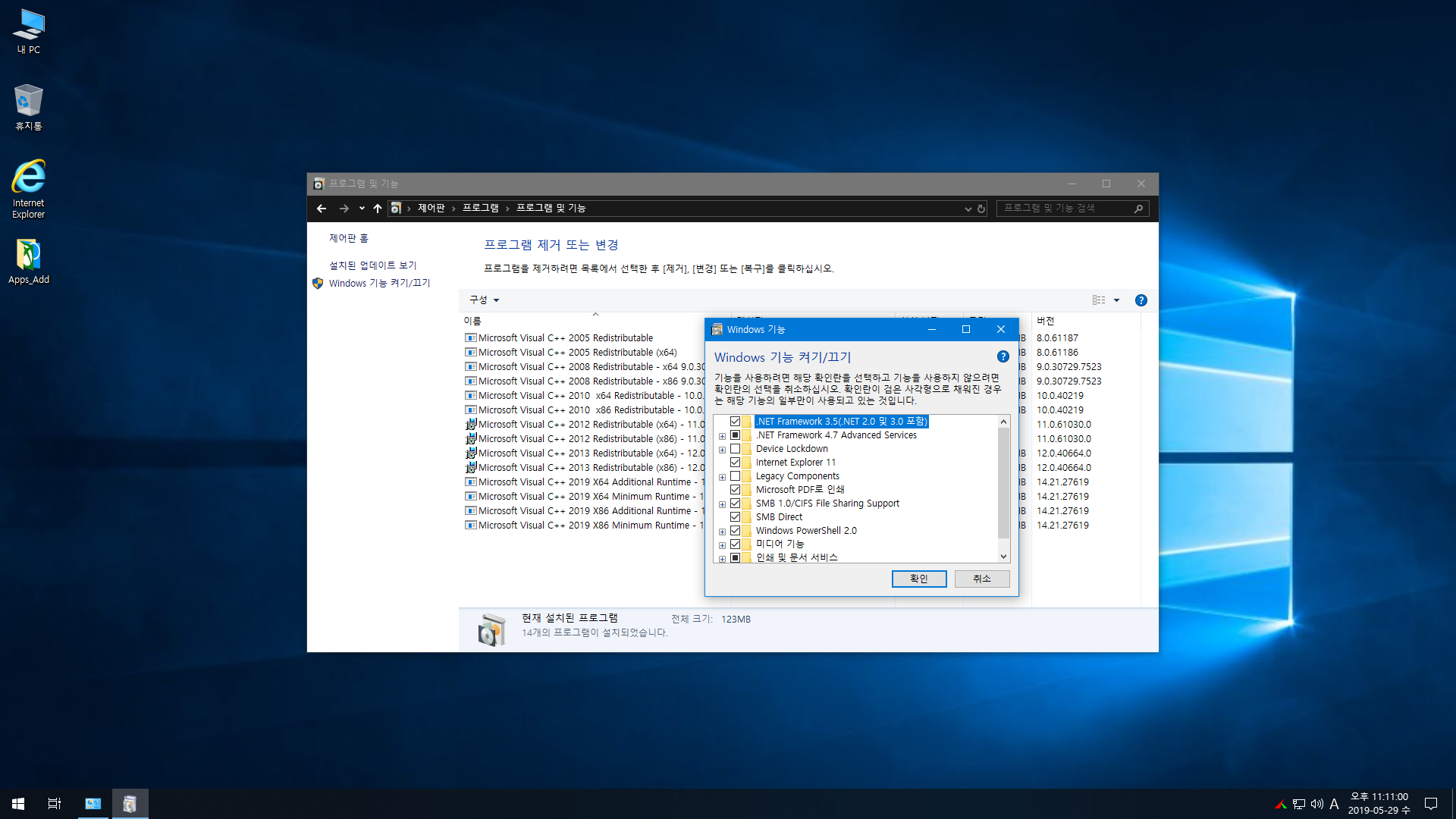Go up one level in address bar
Image resolution: width=1456 pixels, height=819 pixels.
378,208
